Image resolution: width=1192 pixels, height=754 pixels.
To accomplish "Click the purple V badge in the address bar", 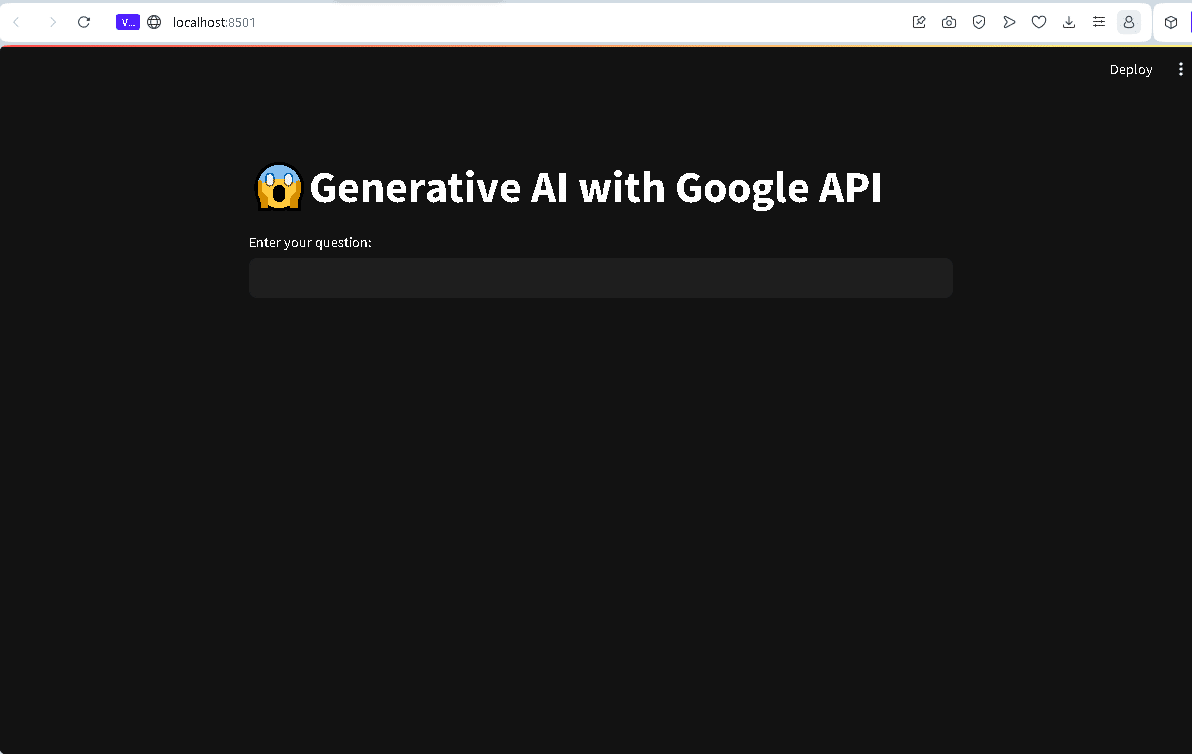I will pos(127,21).
